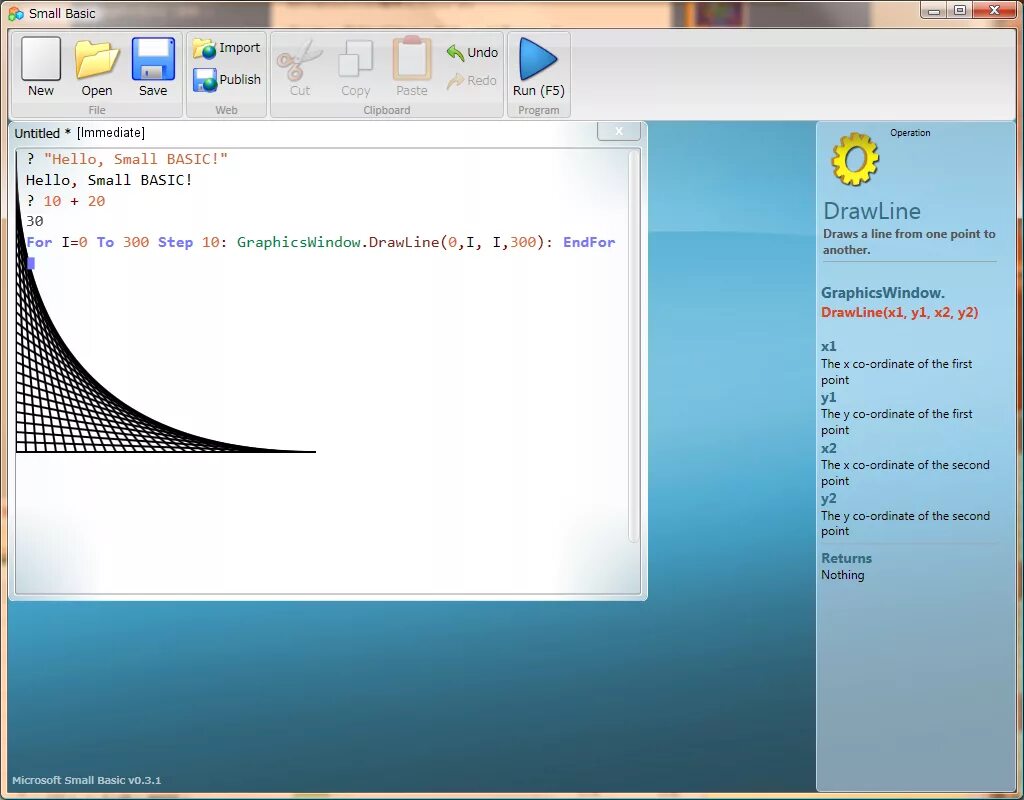Paste clipboard with the Paste icon

point(411,67)
